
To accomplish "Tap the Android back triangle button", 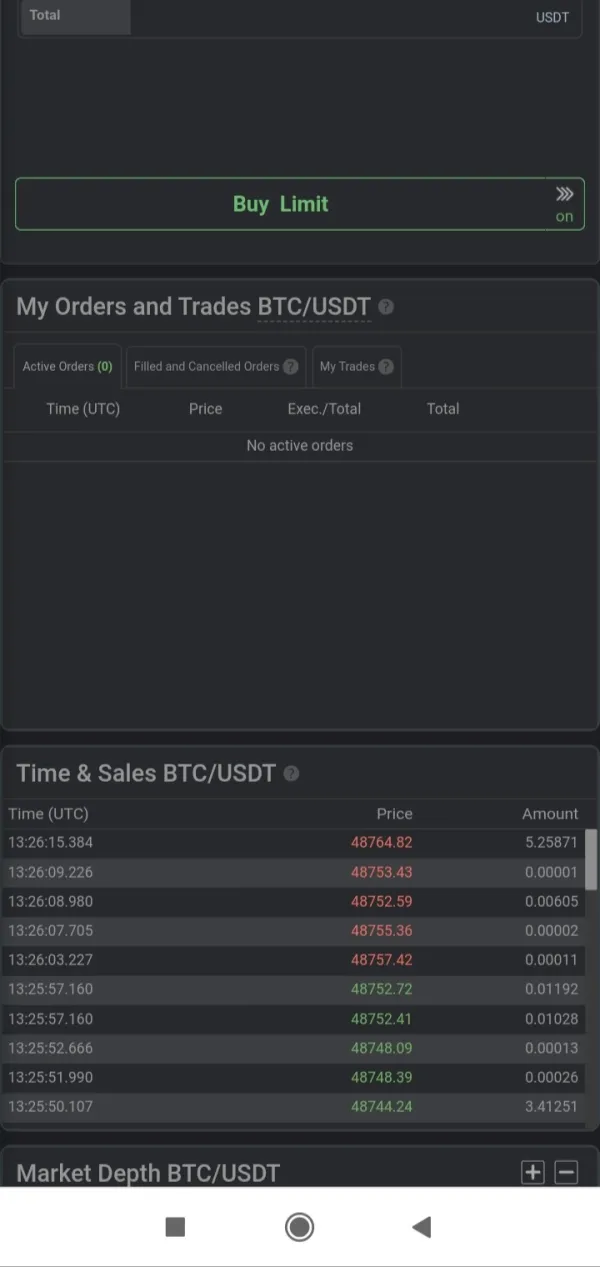I will (x=422, y=1227).
